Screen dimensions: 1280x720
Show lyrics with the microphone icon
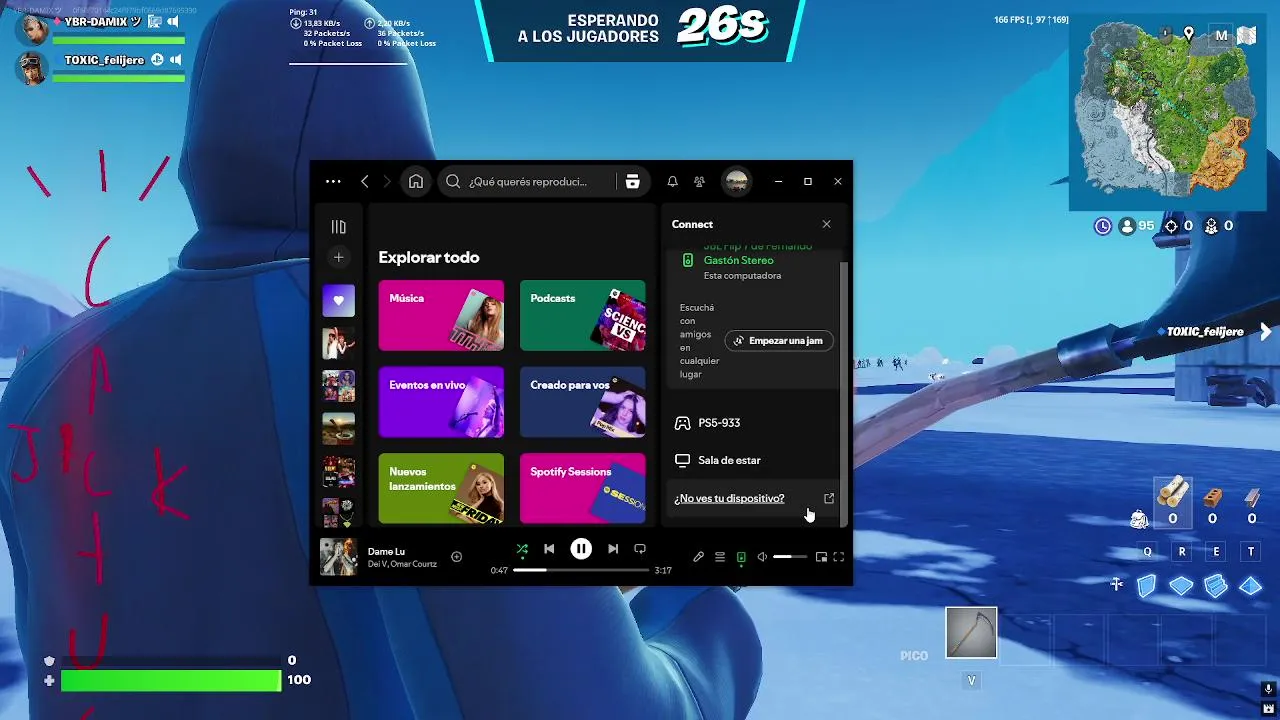click(698, 557)
